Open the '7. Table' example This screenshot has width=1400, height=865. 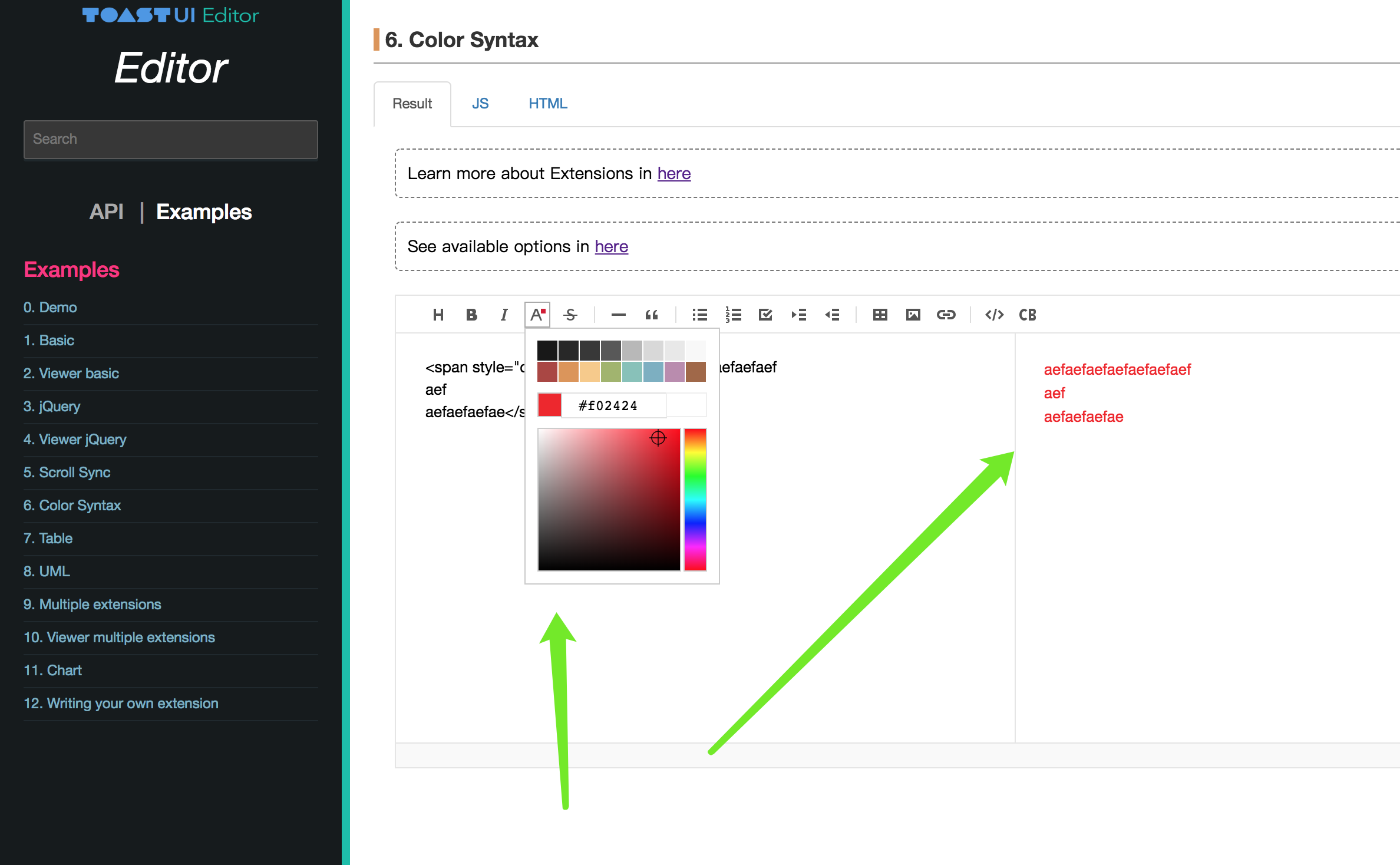(48, 538)
